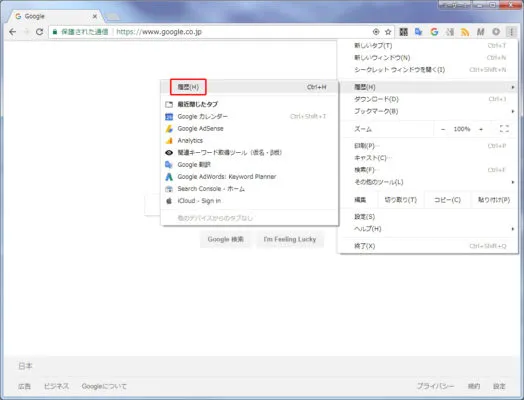Bookmark this page with star icon
This screenshot has height=400, width=524.
(x=388, y=32)
